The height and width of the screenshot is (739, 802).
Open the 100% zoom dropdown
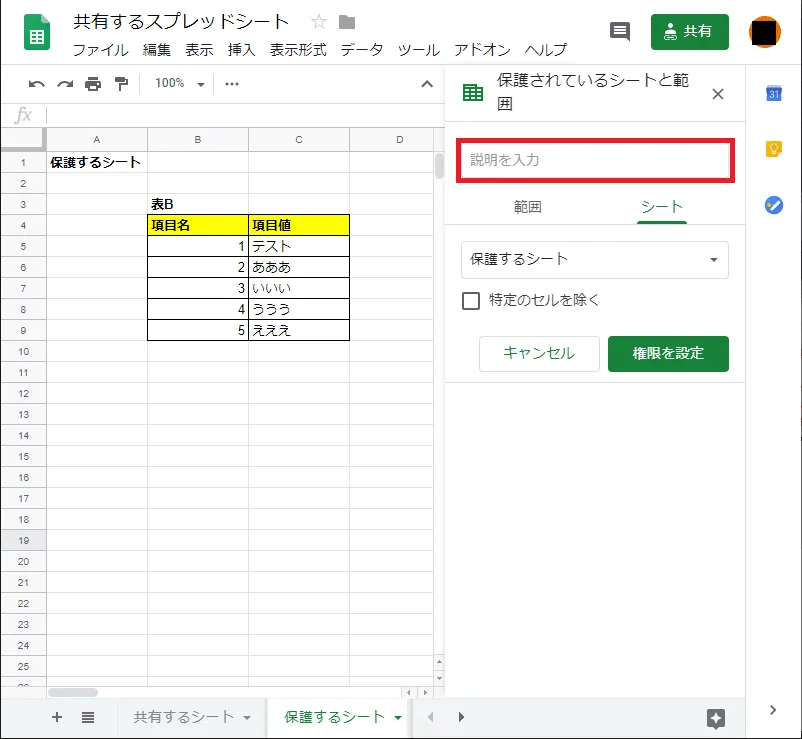179,83
